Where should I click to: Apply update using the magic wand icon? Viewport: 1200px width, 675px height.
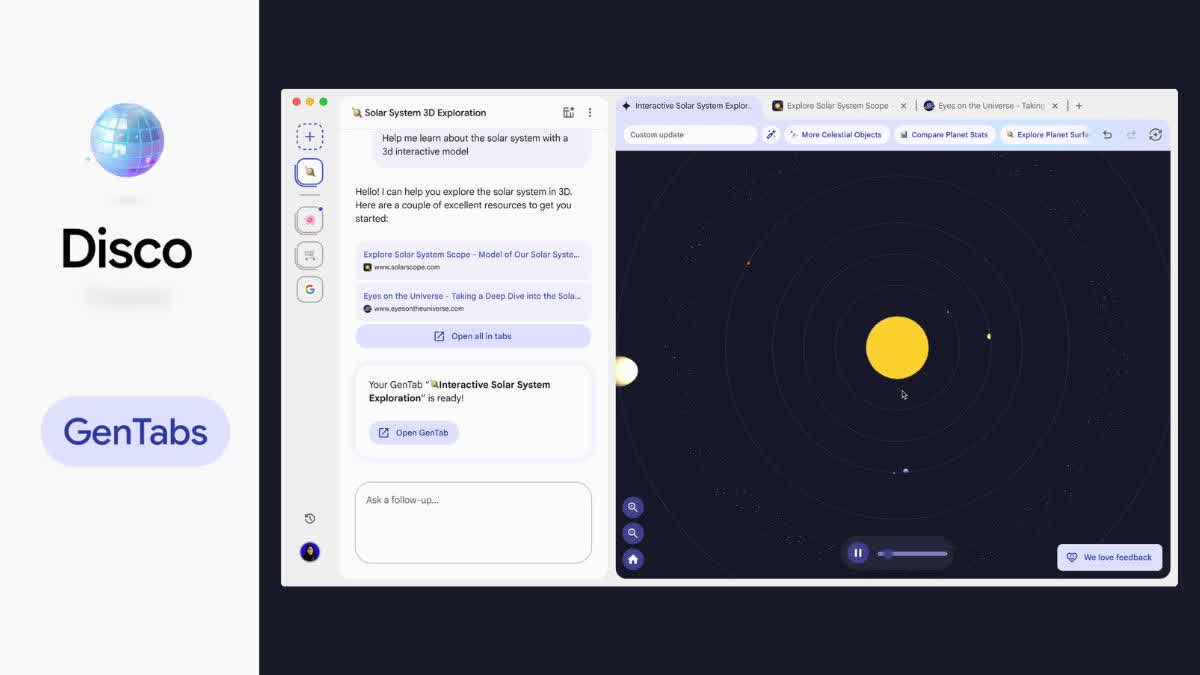(x=770, y=133)
